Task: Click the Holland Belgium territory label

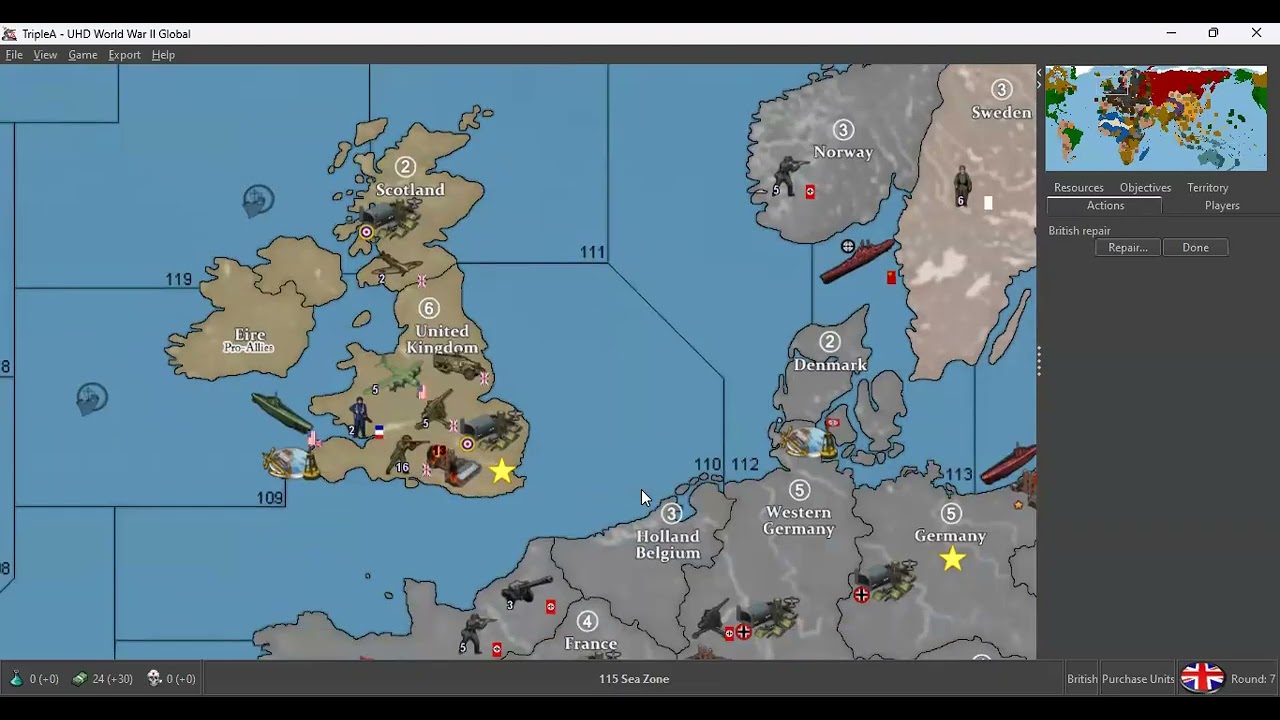Action: tap(668, 545)
